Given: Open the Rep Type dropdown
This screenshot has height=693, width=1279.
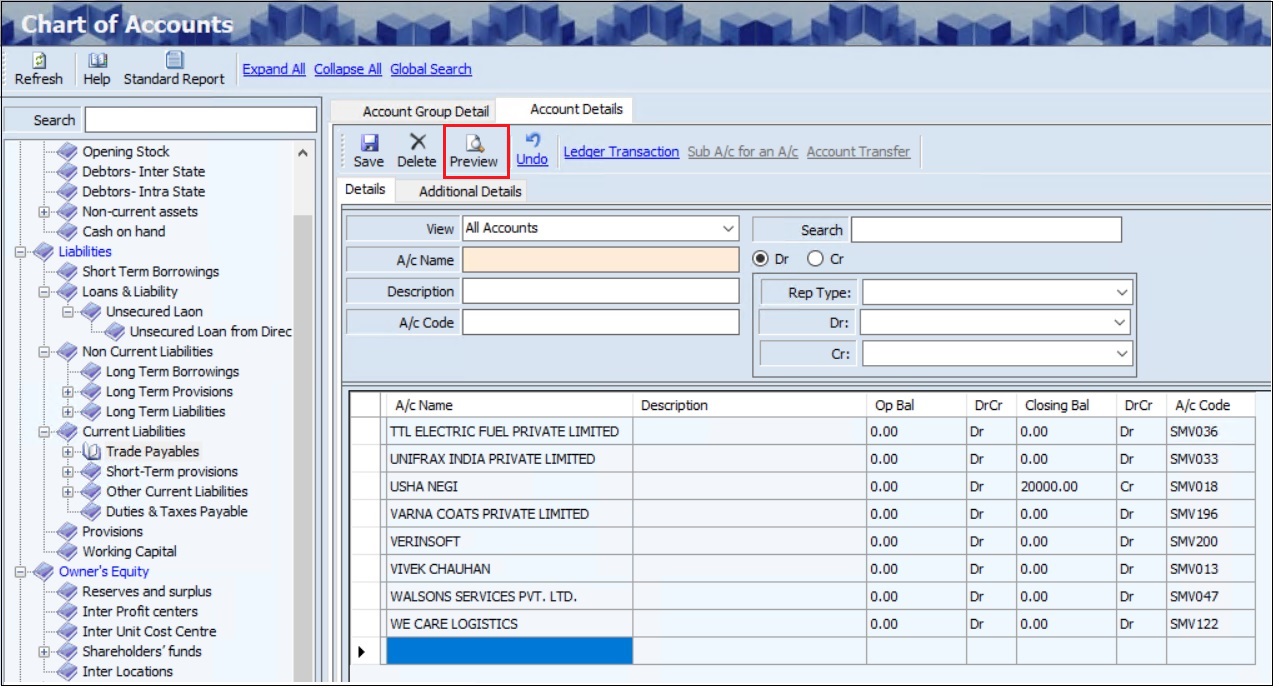Looking at the screenshot, I should point(1119,293).
